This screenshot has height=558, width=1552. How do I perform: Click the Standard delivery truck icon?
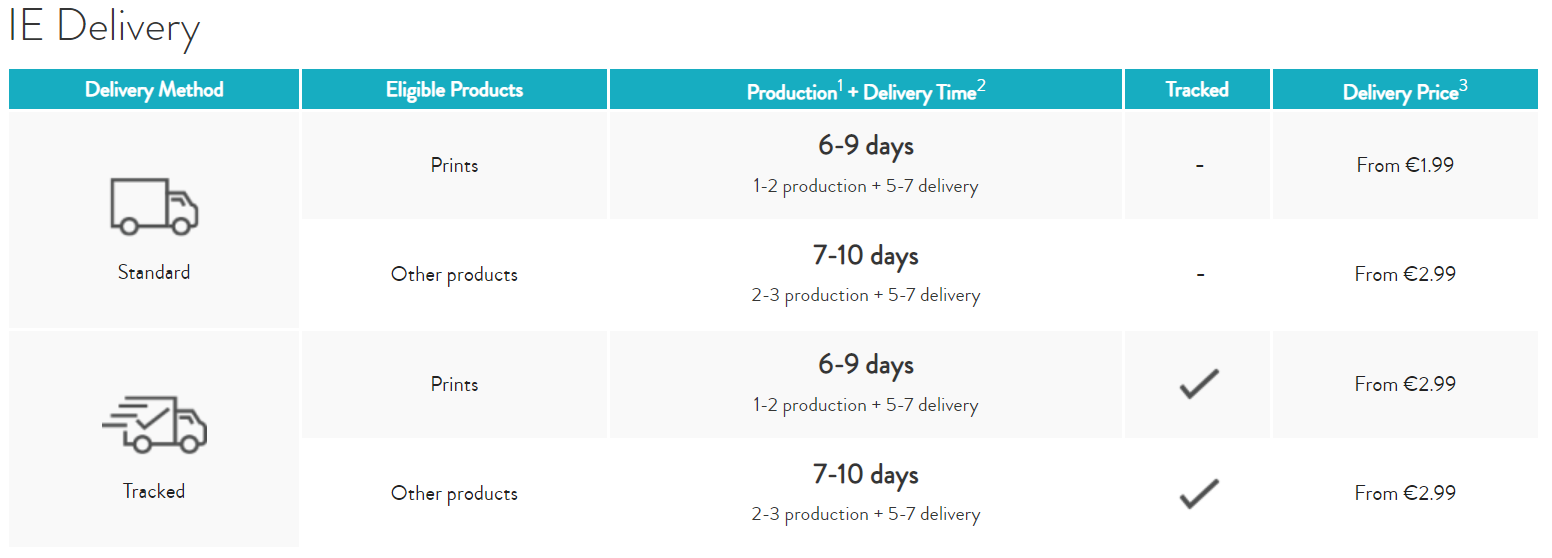tap(154, 206)
